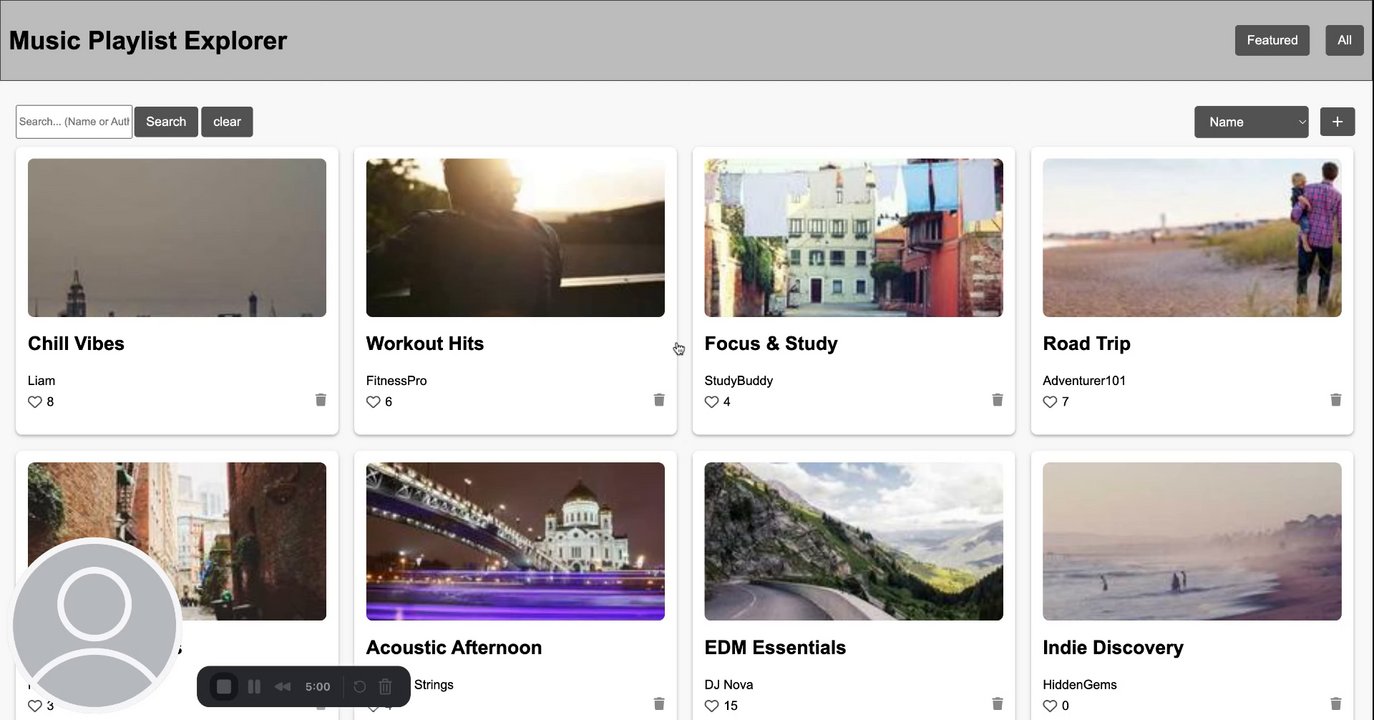1374x720 pixels.
Task: Click the heart icon beside the 3 likes count
Action: click(35, 706)
